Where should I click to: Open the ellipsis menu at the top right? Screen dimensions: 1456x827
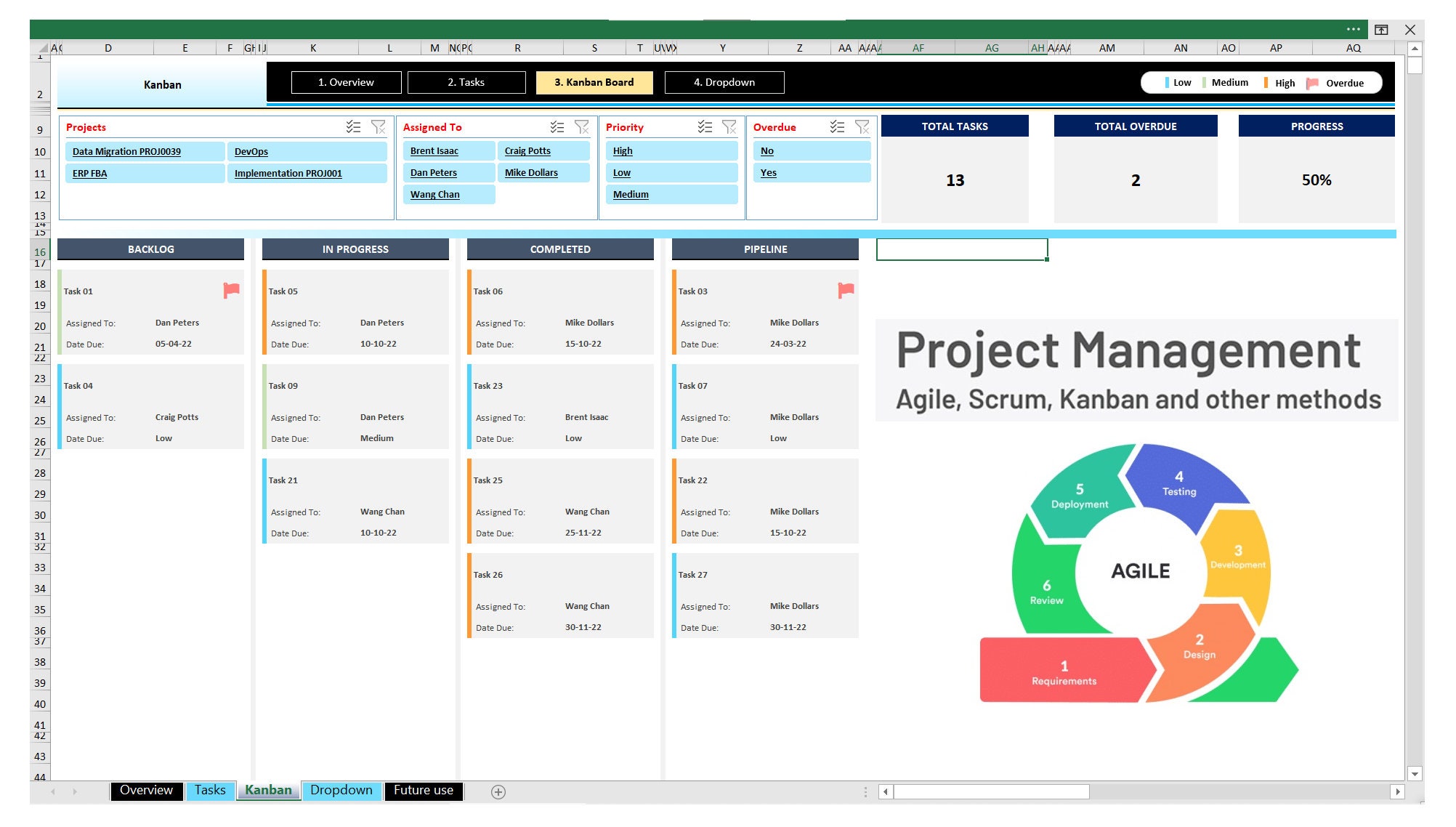[x=1353, y=29]
